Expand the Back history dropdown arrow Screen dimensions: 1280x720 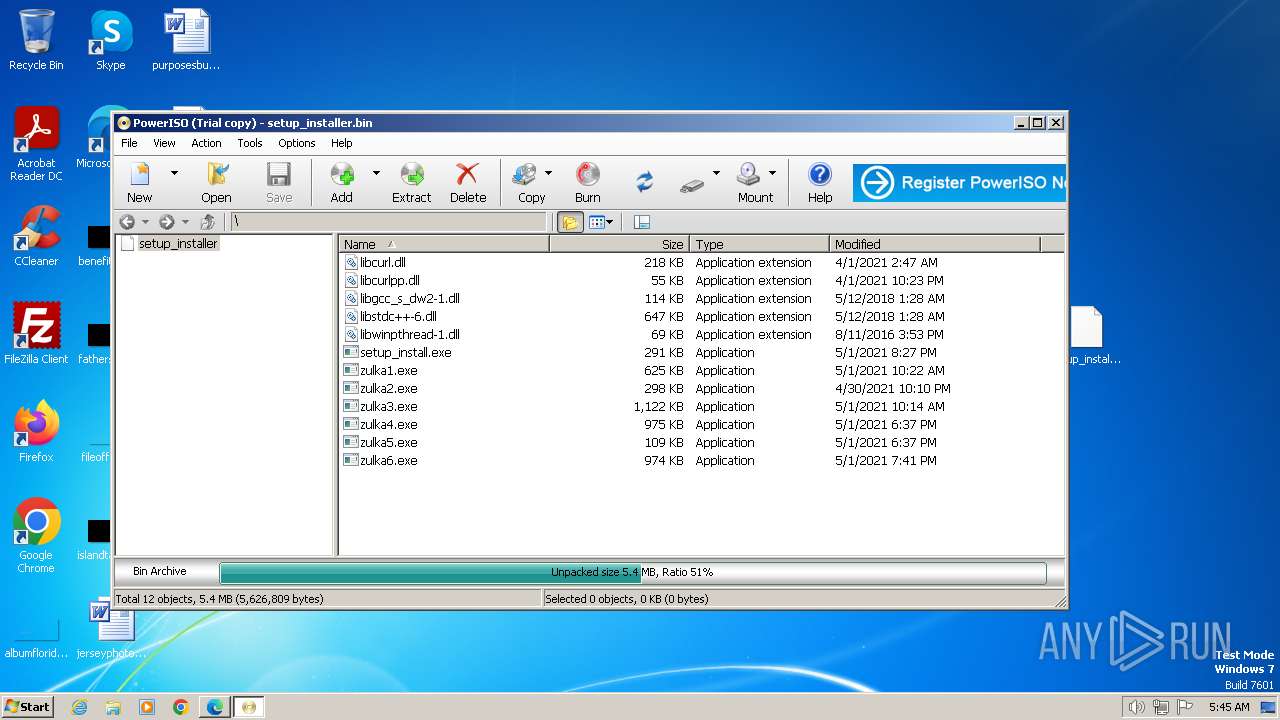[x=145, y=222]
